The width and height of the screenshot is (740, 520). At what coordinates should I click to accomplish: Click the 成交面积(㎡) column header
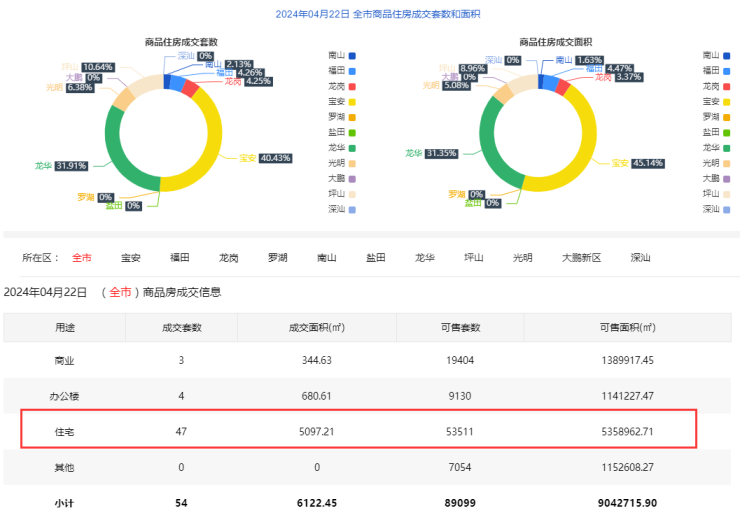(316, 327)
